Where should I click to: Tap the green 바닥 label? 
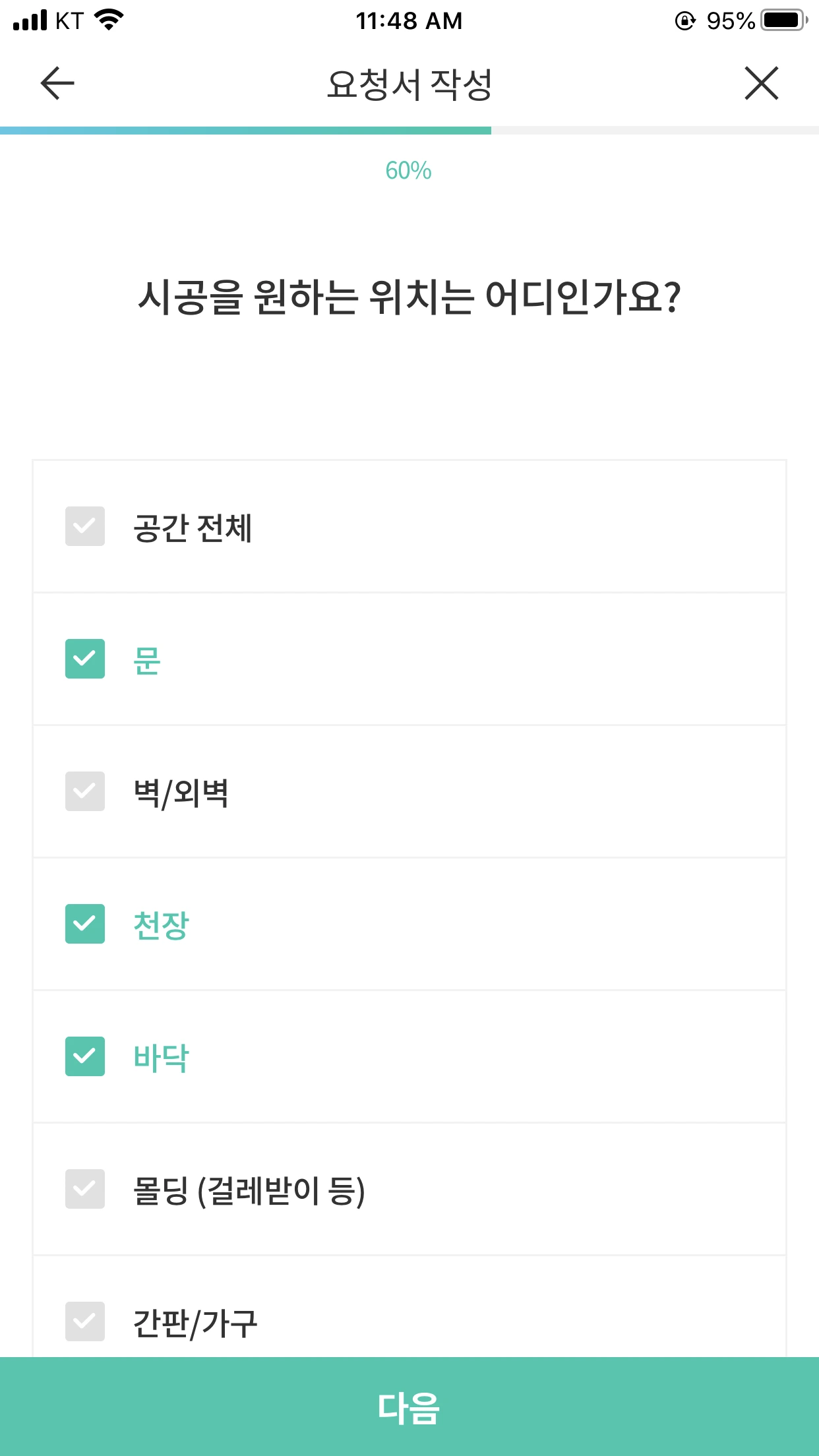(x=161, y=1058)
